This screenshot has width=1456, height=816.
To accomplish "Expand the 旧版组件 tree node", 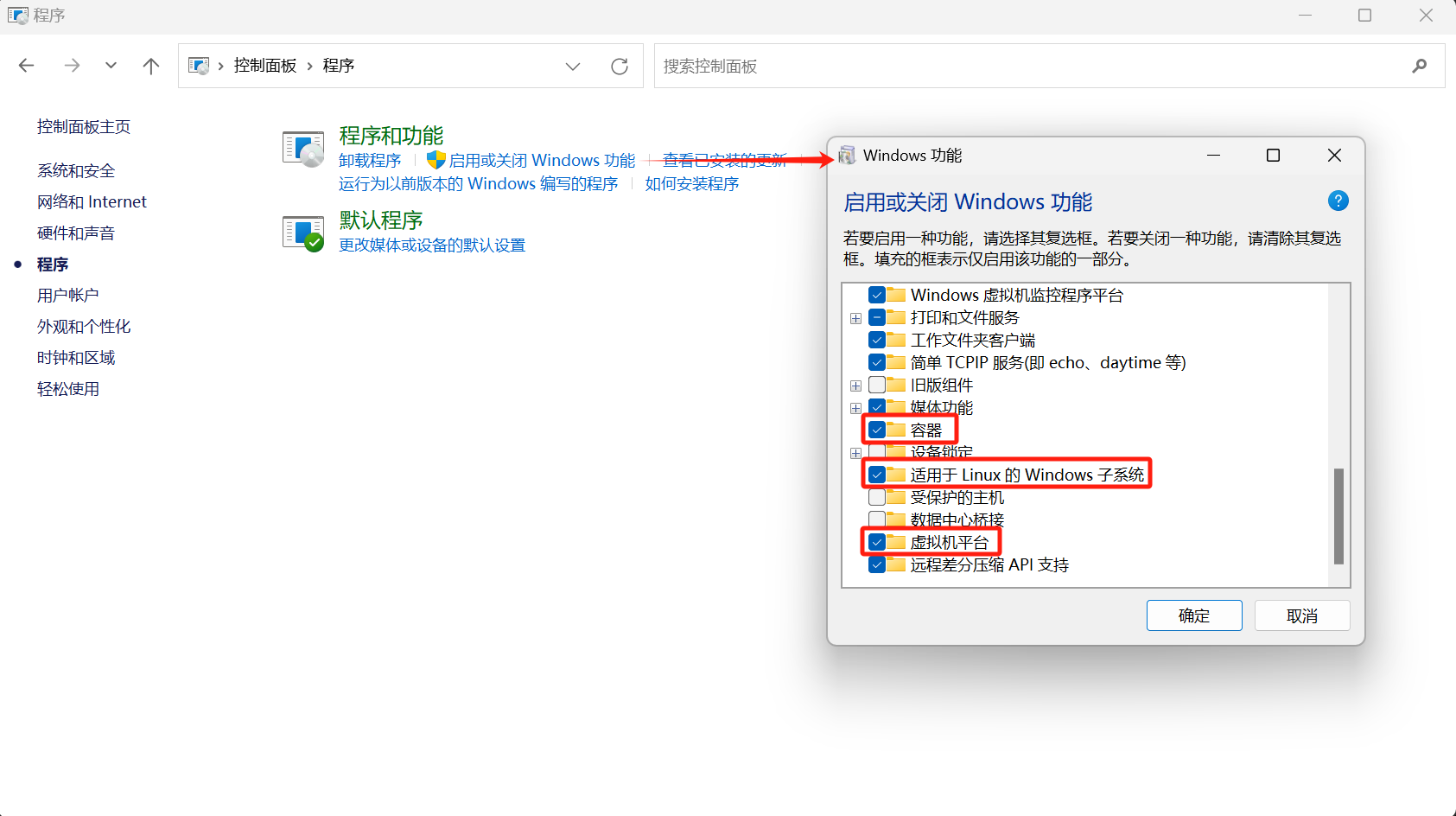I will [855, 385].
